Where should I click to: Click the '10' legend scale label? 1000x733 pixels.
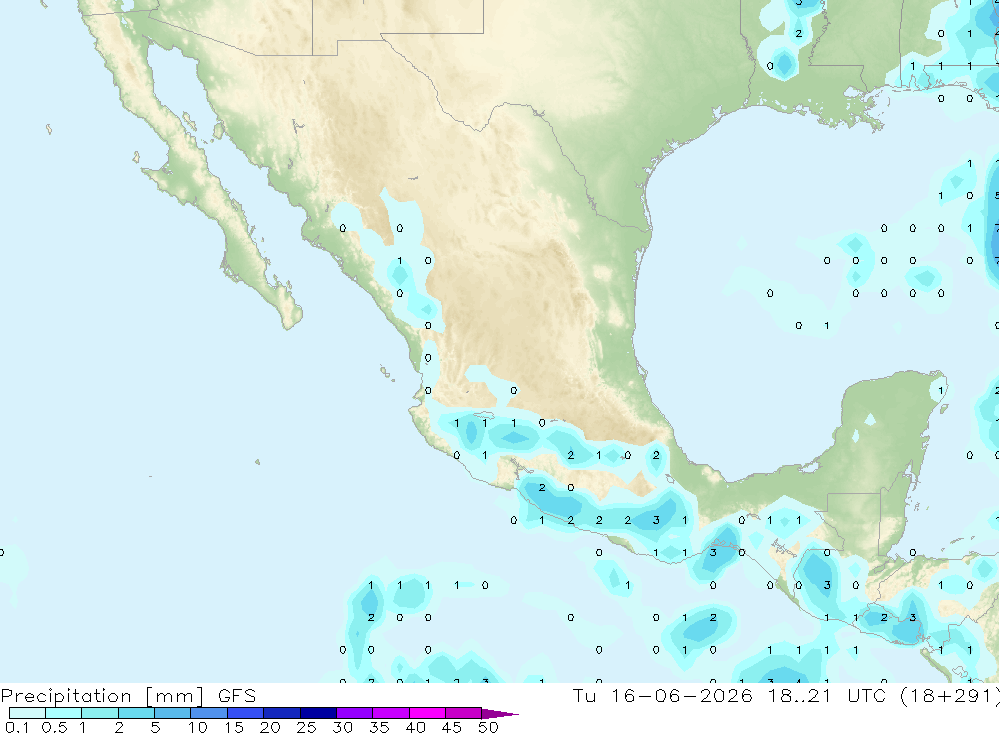coord(198,727)
